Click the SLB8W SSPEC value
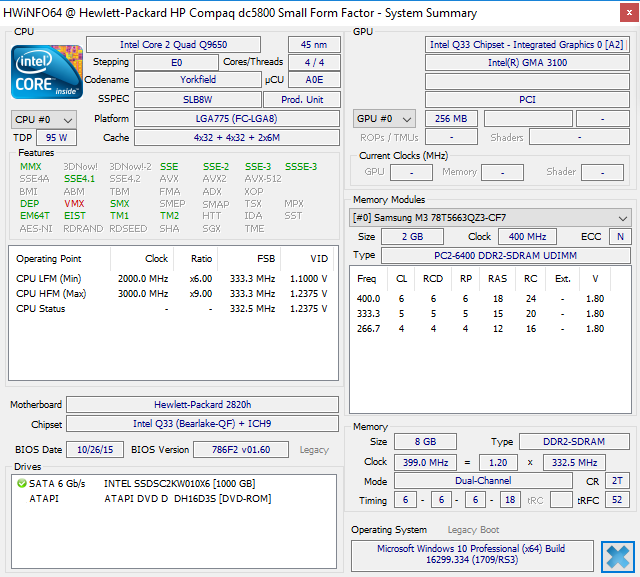This screenshot has height=577, width=640. (x=198, y=100)
